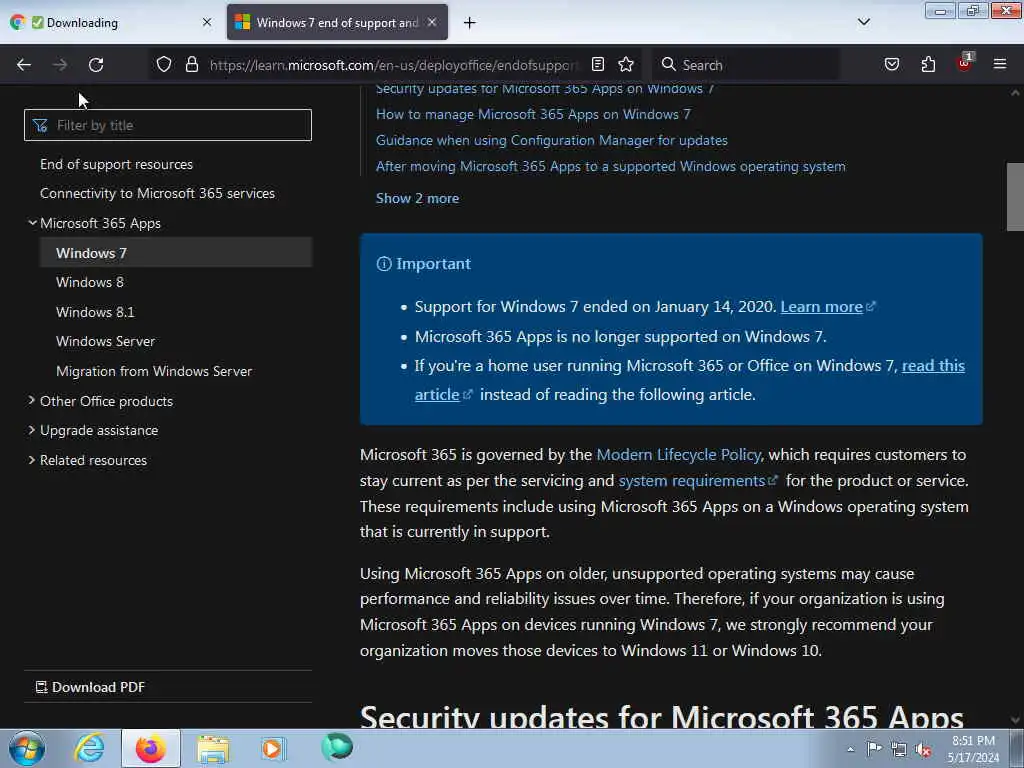Save page to Pocket
Viewport: 1024px width, 768px height.
pyautogui.click(x=891, y=65)
